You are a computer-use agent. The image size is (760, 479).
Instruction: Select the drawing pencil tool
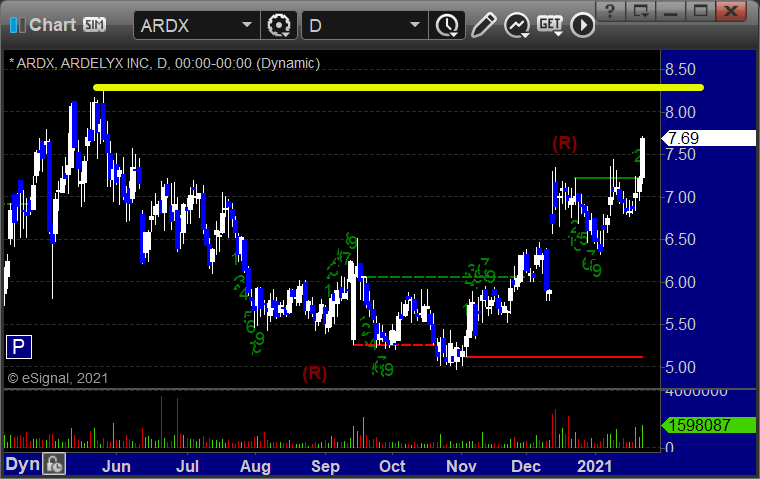(x=483, y=25)
